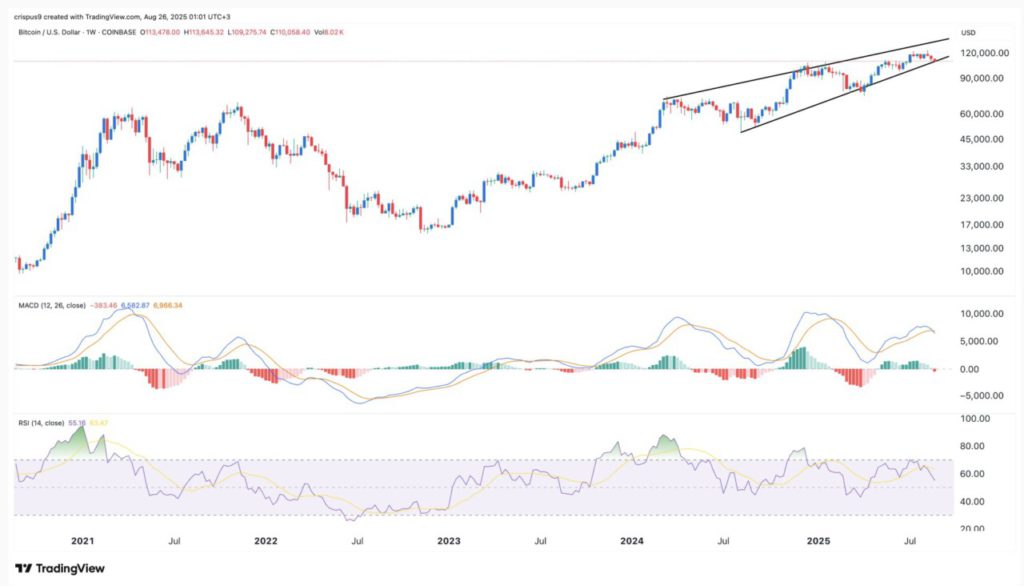Open the COINBASE exchange selector
The width and height of the screenshot is (1024, 586).
pyautogui.click(x=117, y=37)
